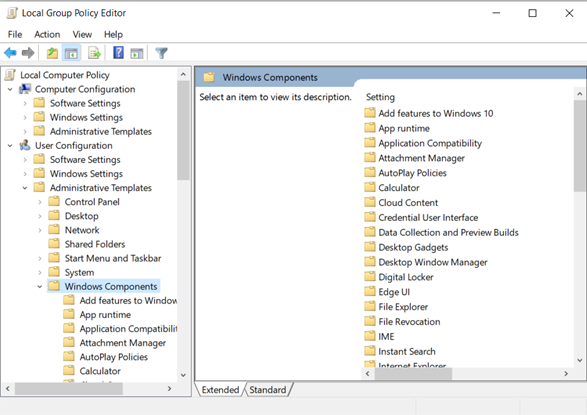
Task: Click tree pane scroll right arrow
Action: [x=169, y=388]
